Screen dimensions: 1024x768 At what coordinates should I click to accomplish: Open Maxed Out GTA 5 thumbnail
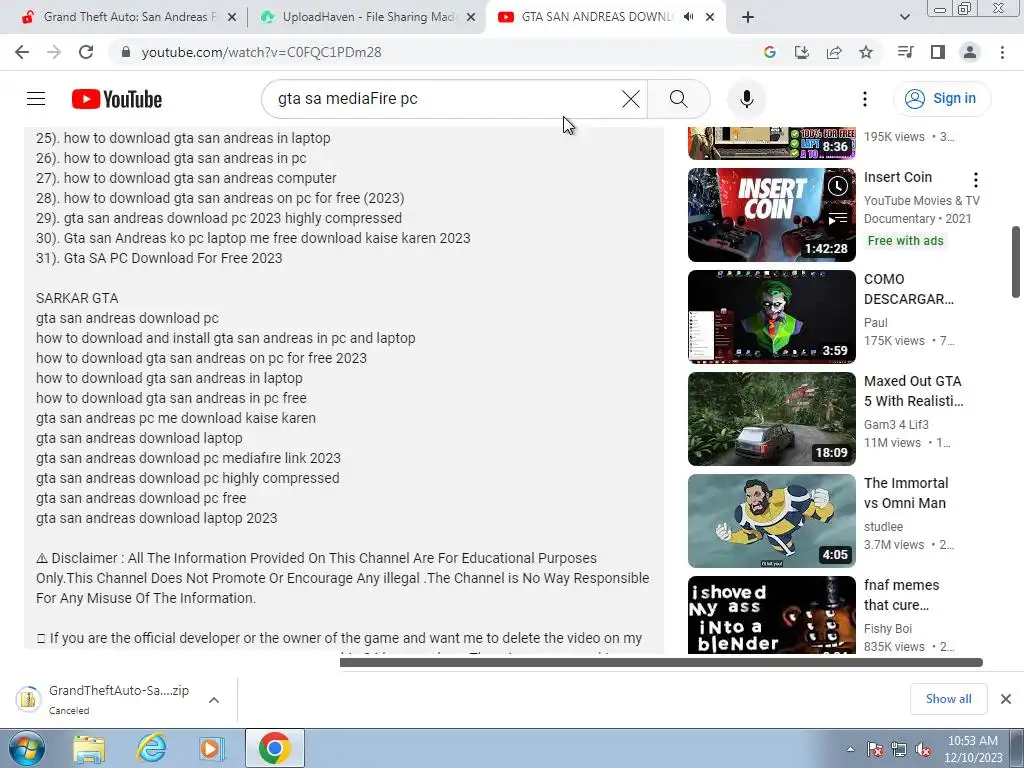[771, 419]
